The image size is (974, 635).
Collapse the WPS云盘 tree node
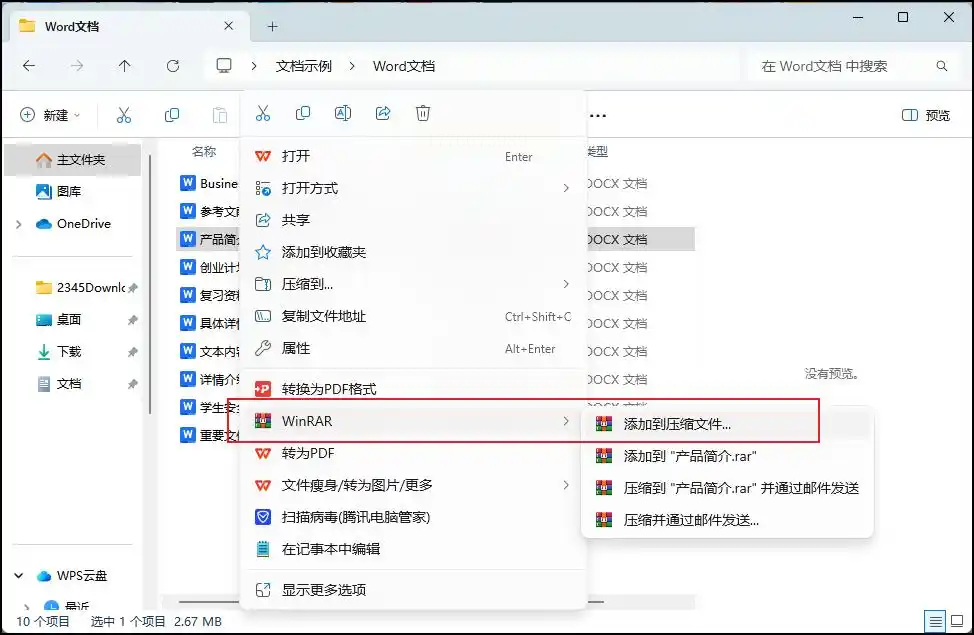(x=19, y=576)
